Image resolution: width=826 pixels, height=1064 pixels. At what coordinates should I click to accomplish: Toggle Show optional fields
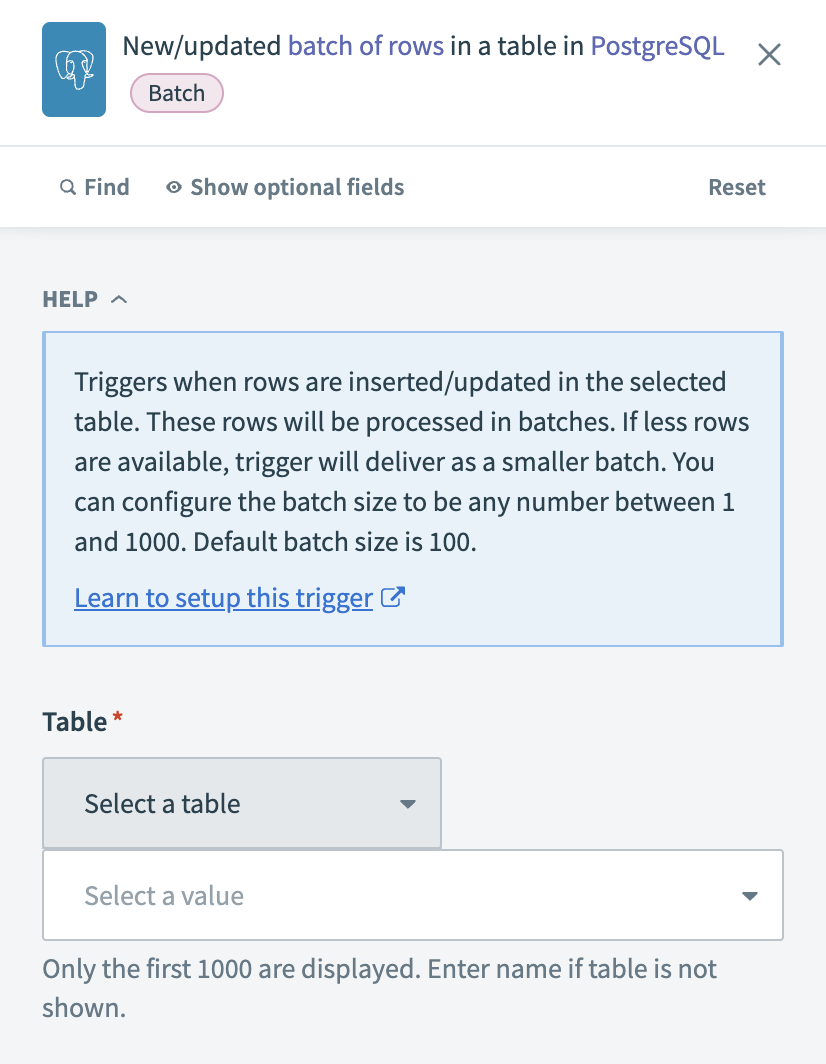[296, 187]
